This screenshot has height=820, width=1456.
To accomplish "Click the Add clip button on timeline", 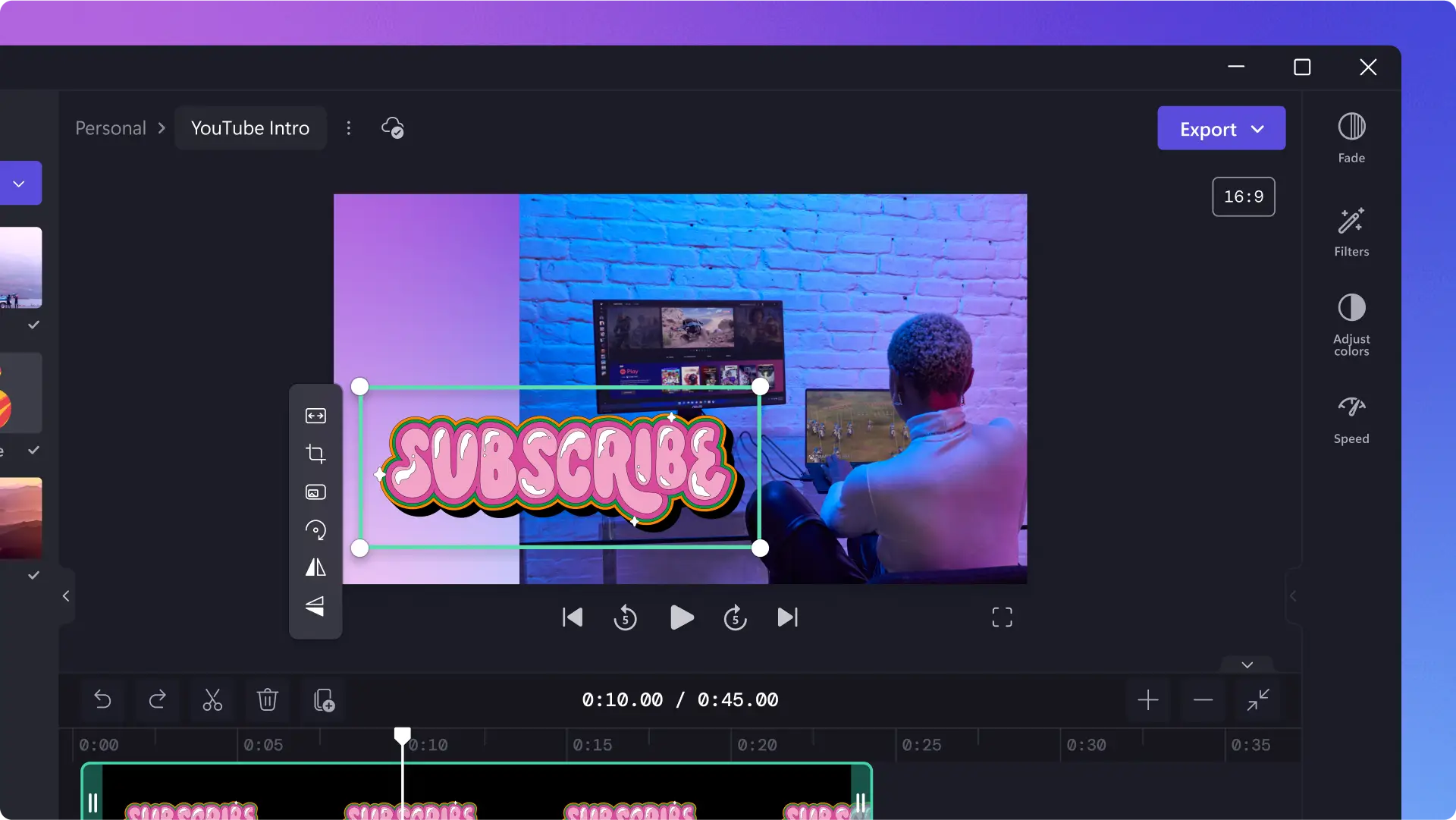I will [x=324, y=699].
